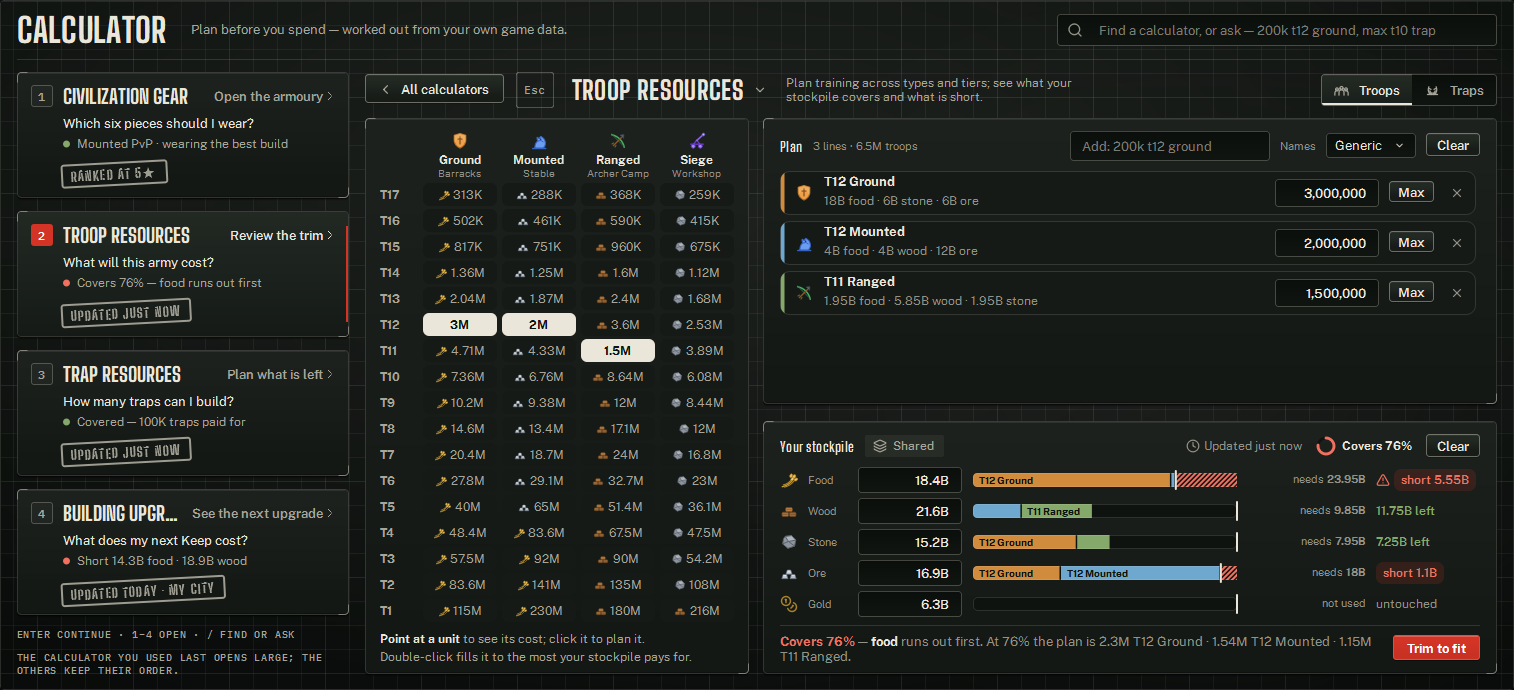Select the T12 Ground 3M cell
The width and height of the screenshot is (1514, 690).
(x=460, y=324)
